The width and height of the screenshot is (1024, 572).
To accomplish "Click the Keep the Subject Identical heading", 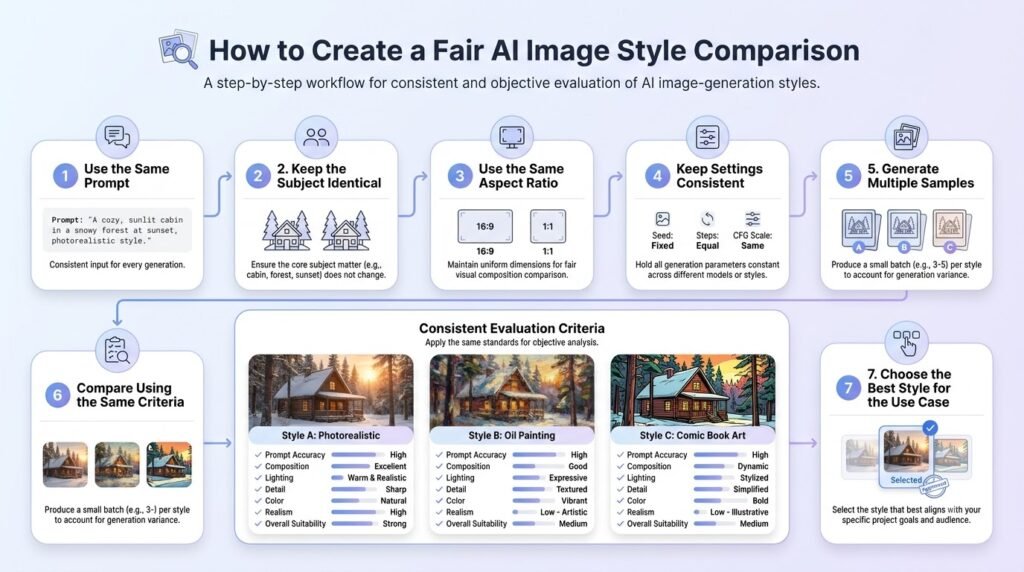I will tap(329, 176).
